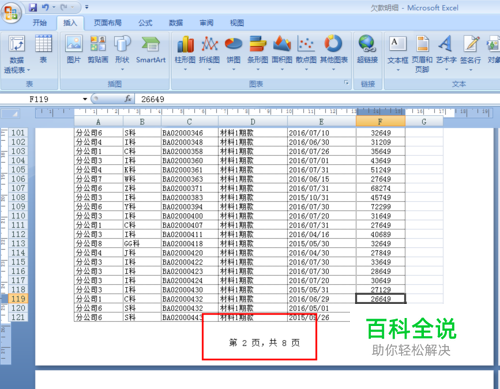Insert 页眉和页脚 header and footer

coord(422,54)
